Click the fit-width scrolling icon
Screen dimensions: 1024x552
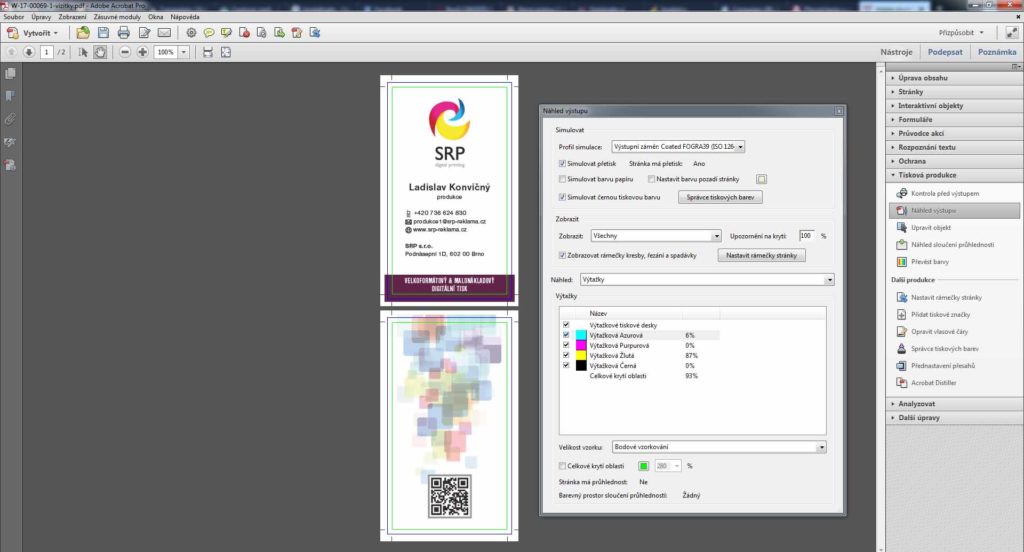208,52
